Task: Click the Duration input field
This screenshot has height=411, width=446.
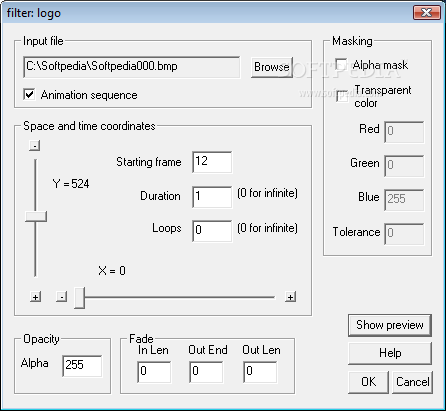Action: tap(212, 197)
